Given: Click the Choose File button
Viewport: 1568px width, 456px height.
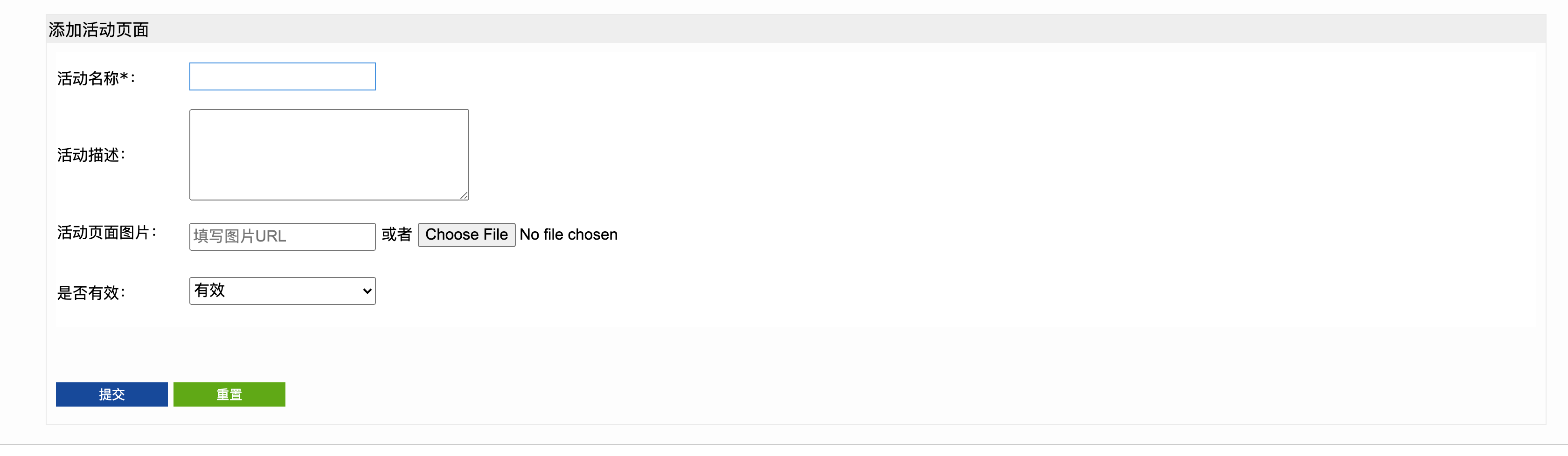Looking at the screenshot, I should click(466, 235).
